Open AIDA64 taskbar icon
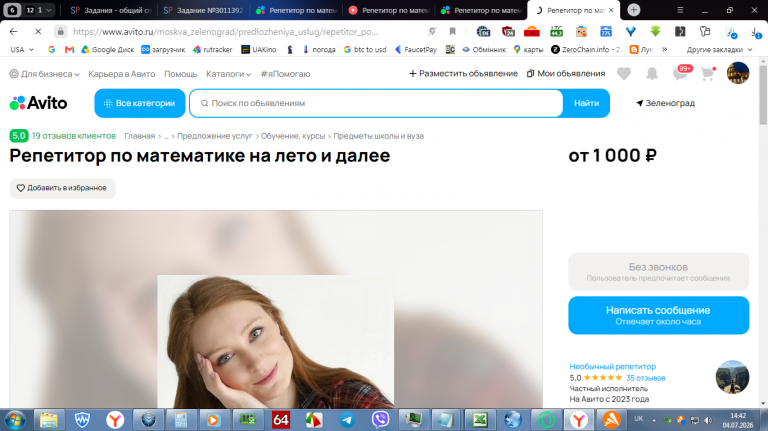 tap(281, 420)
